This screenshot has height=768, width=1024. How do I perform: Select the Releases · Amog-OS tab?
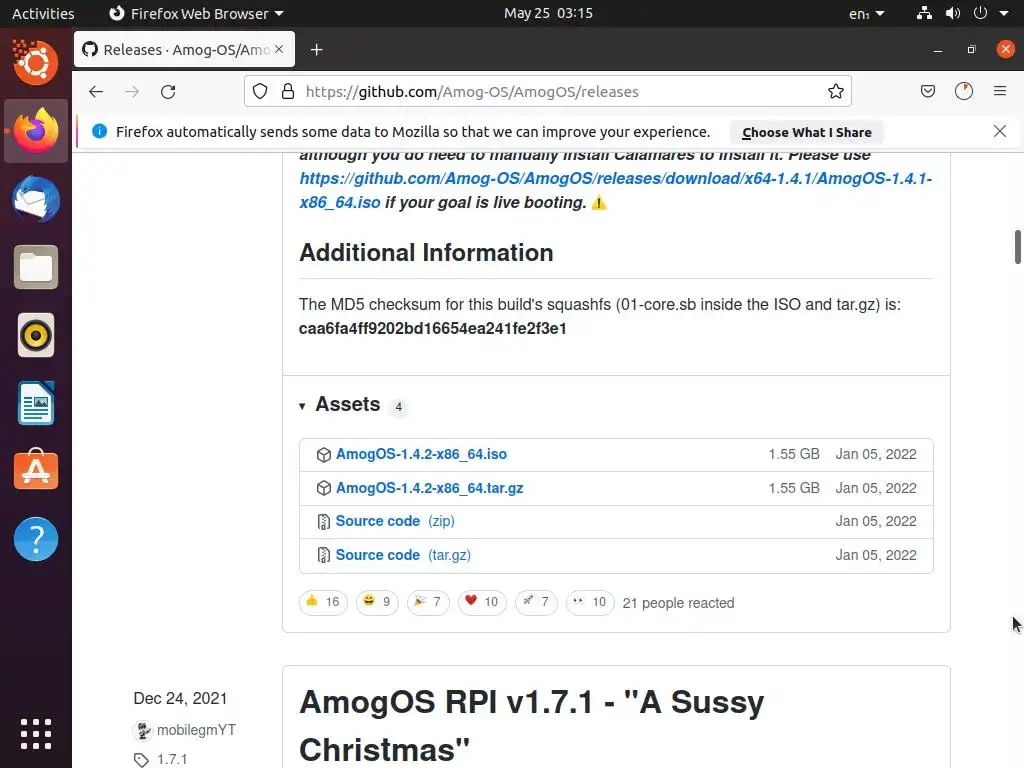coord(185,49)
